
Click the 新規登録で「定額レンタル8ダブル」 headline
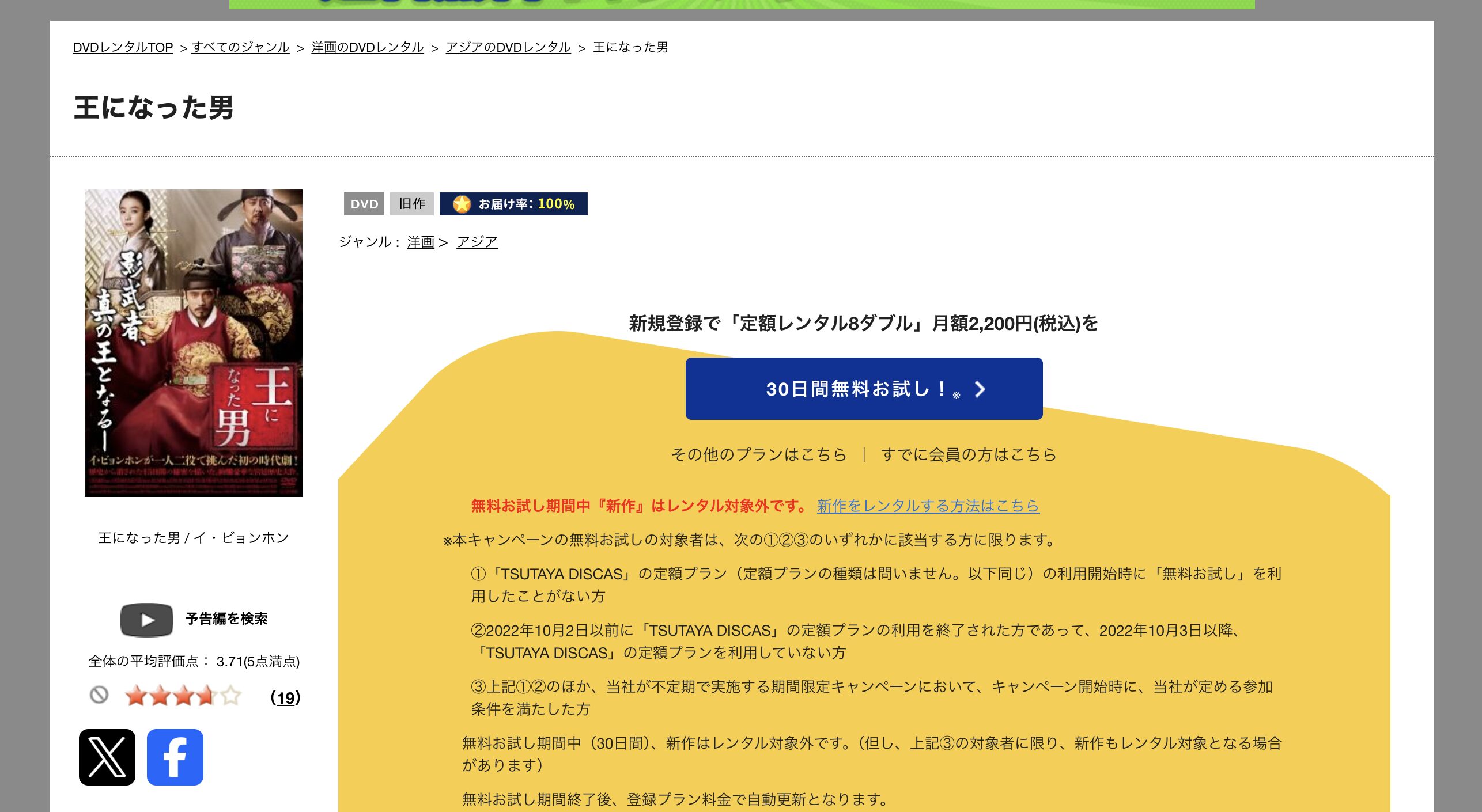click(x=864, y=324)
